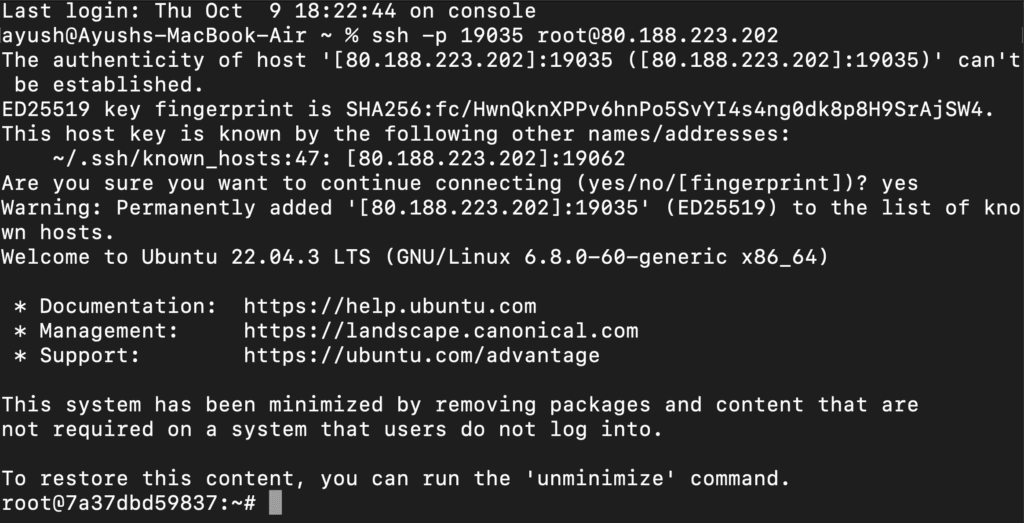Click the block cursor at root prompt
1024x523 pixels.
click(276, 502)
